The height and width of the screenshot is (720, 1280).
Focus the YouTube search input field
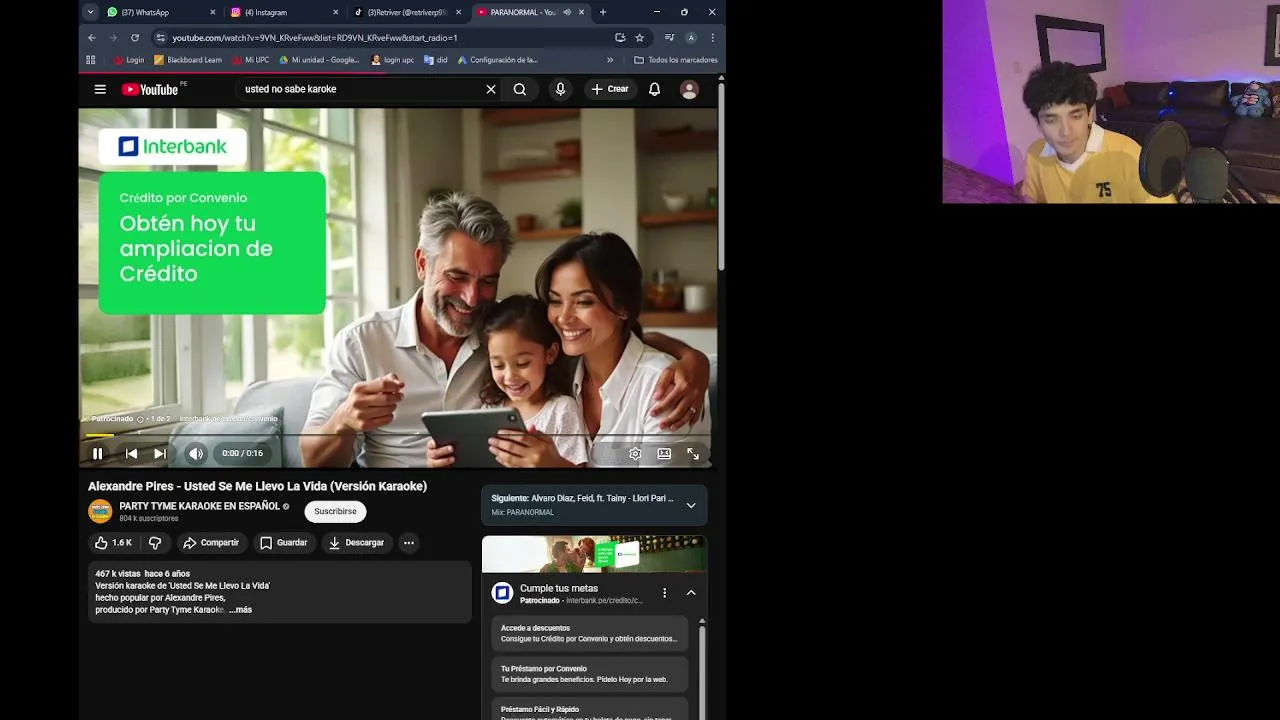coord(362,89)
